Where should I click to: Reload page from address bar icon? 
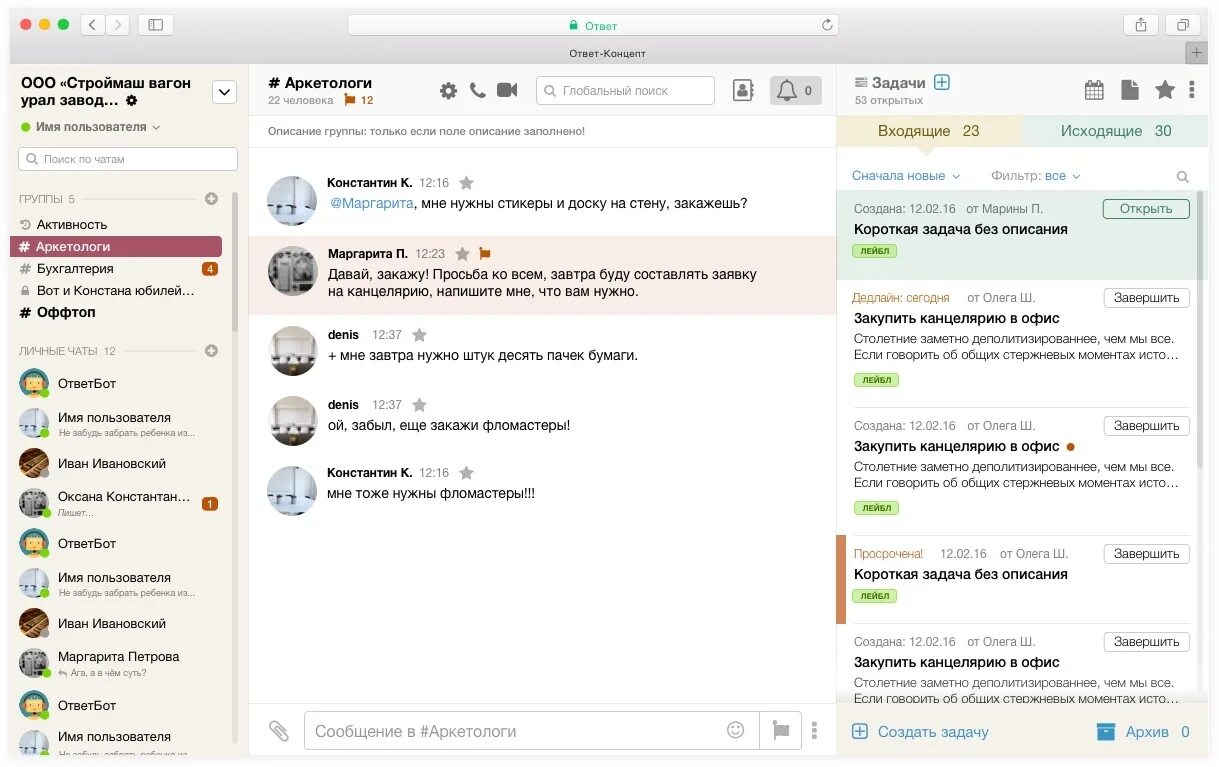[x=827, y=25]
